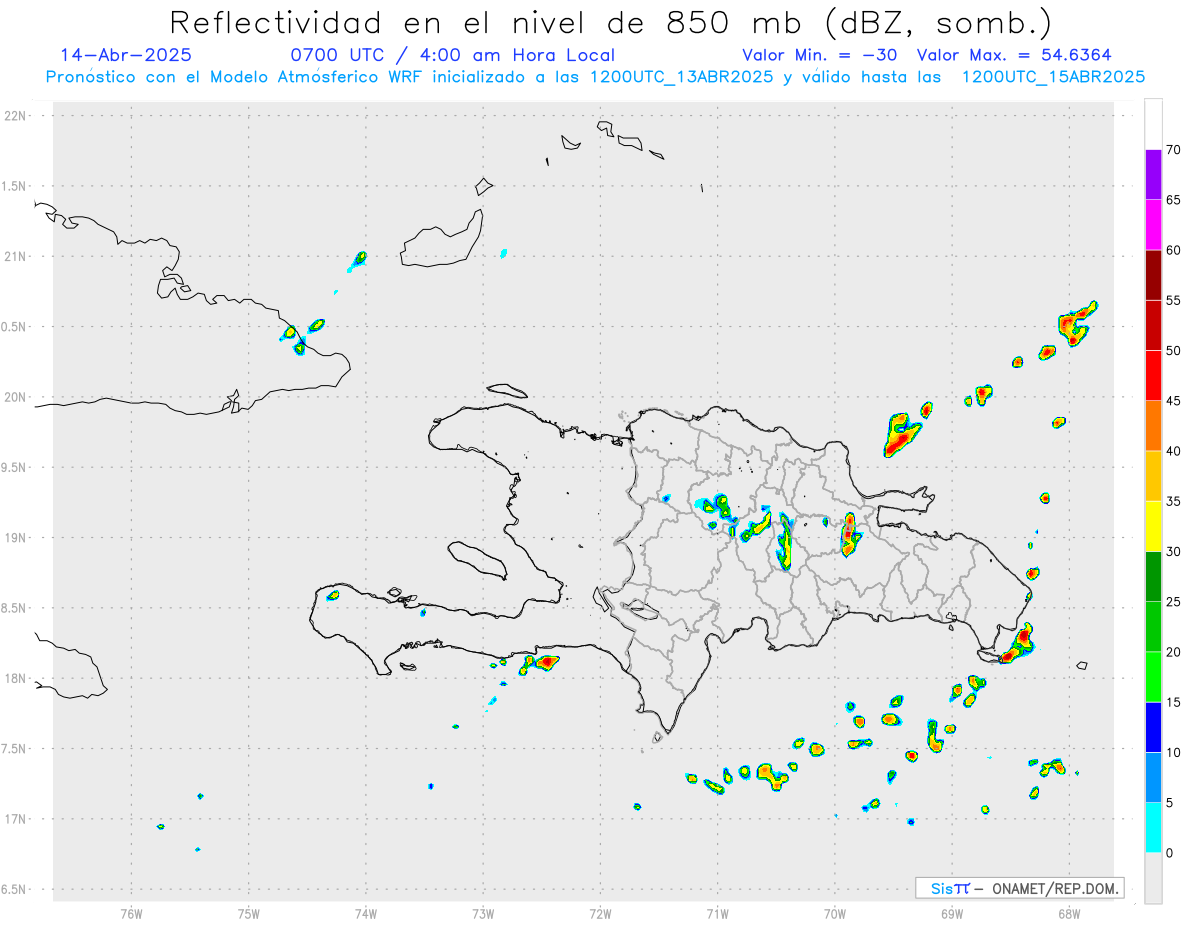Image resolution: width=1200 pixels, height=927 pixels.
Task: Click the cyan 0–5 dBZ color band
Action: (1153, 828)
